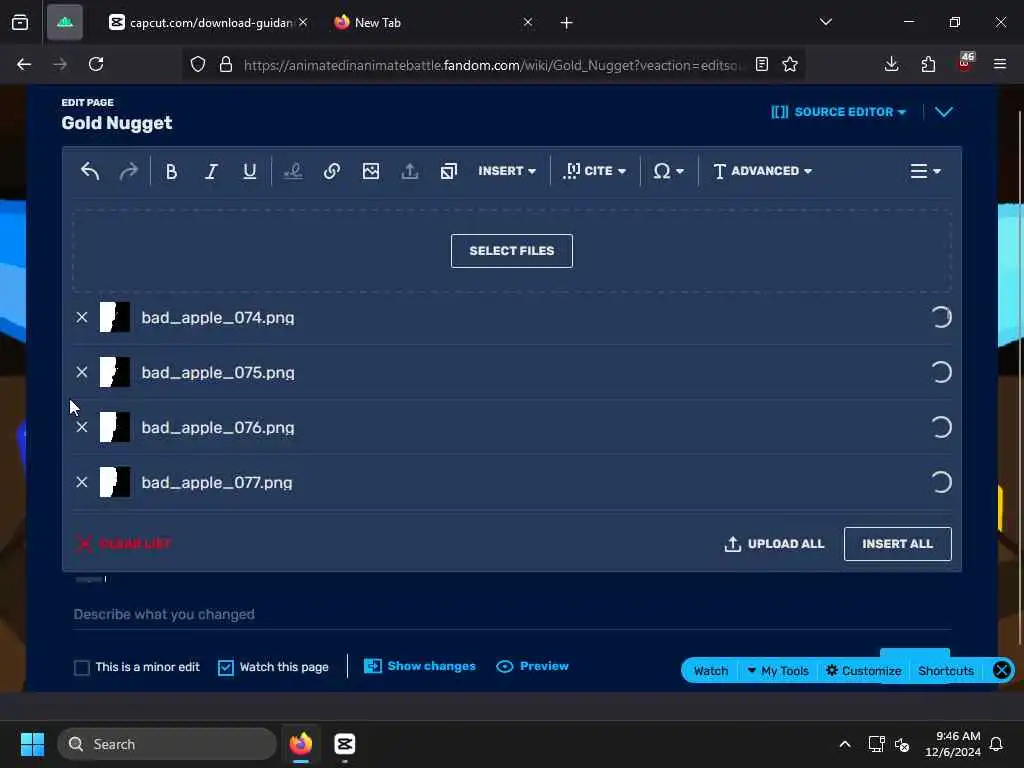The image size is (1024, 768).
Task: Click the tracking protection shield icon
Action: click(198, 64)
